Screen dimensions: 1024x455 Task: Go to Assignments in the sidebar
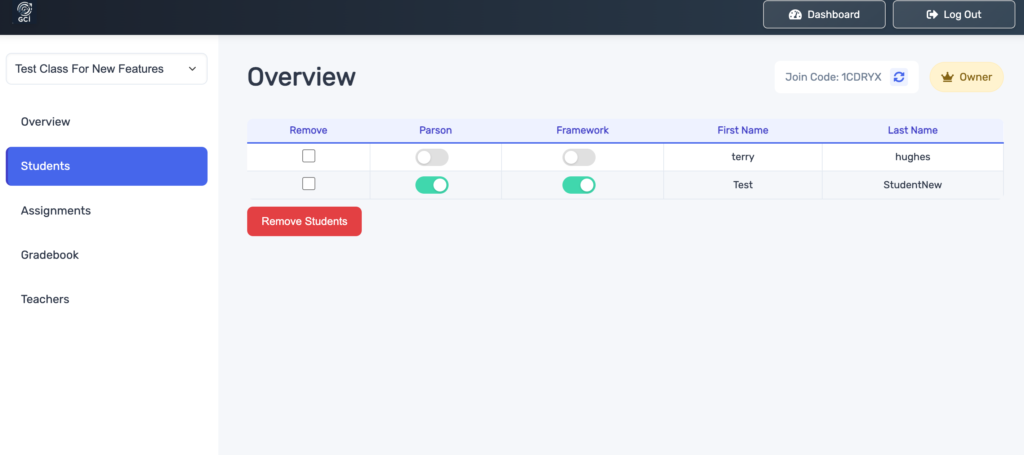pyautogui.click(x=56, y=211)
